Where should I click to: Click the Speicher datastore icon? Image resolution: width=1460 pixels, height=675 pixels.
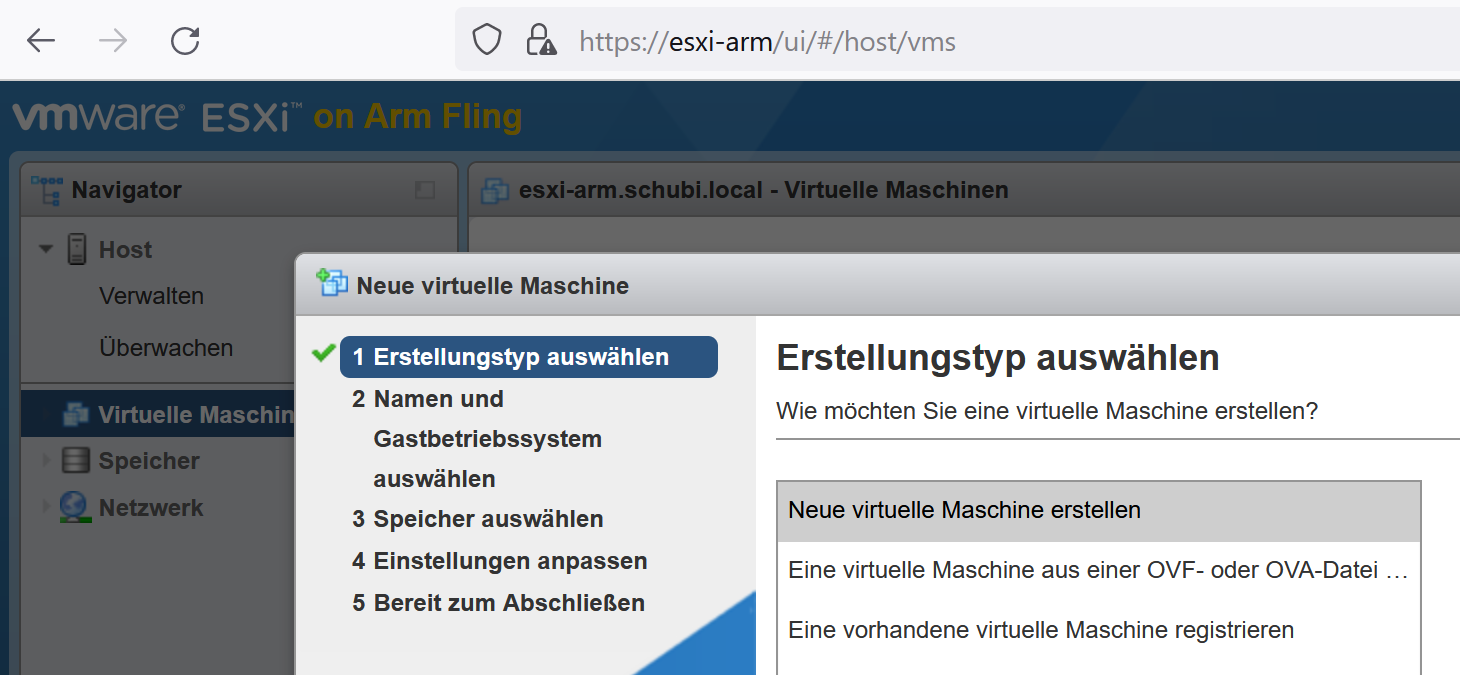[75, 461]
